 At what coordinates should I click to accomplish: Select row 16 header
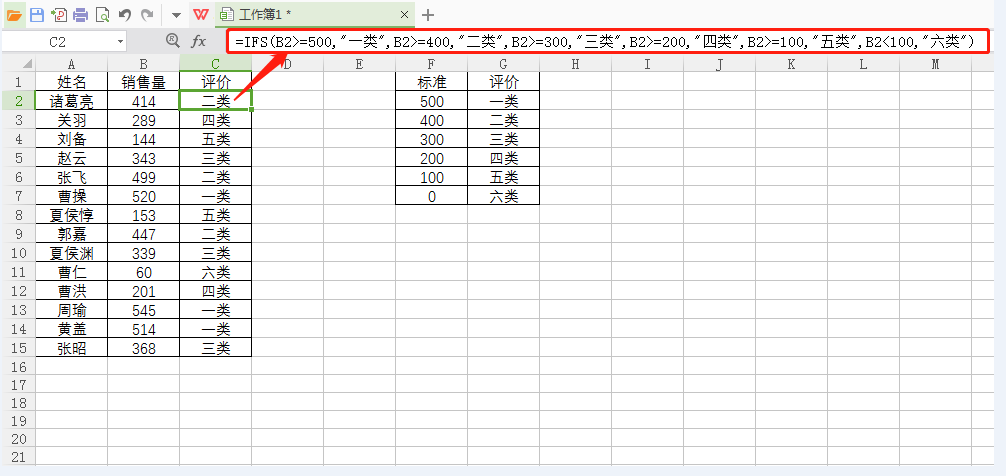(x=18, y=366)
